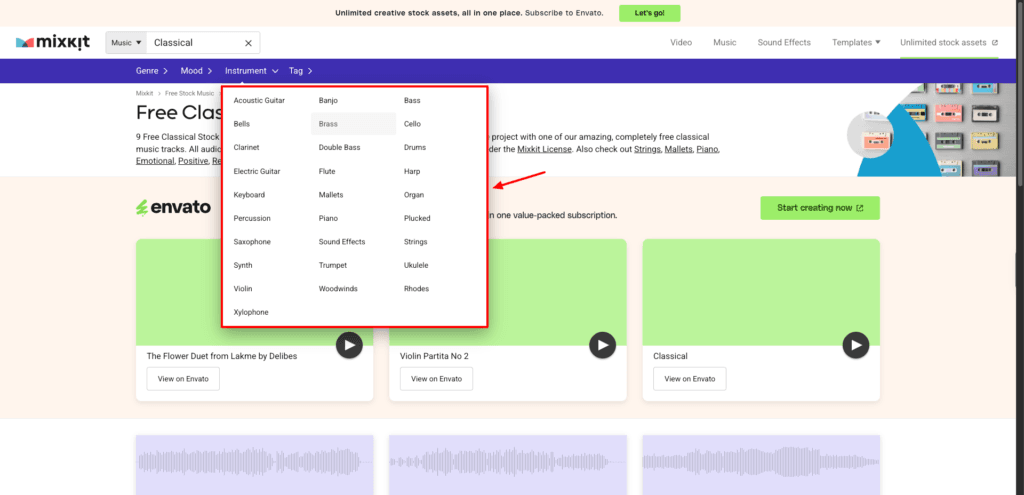
Task: Choose Piano from instrument menu
Action: click(328, 218)
